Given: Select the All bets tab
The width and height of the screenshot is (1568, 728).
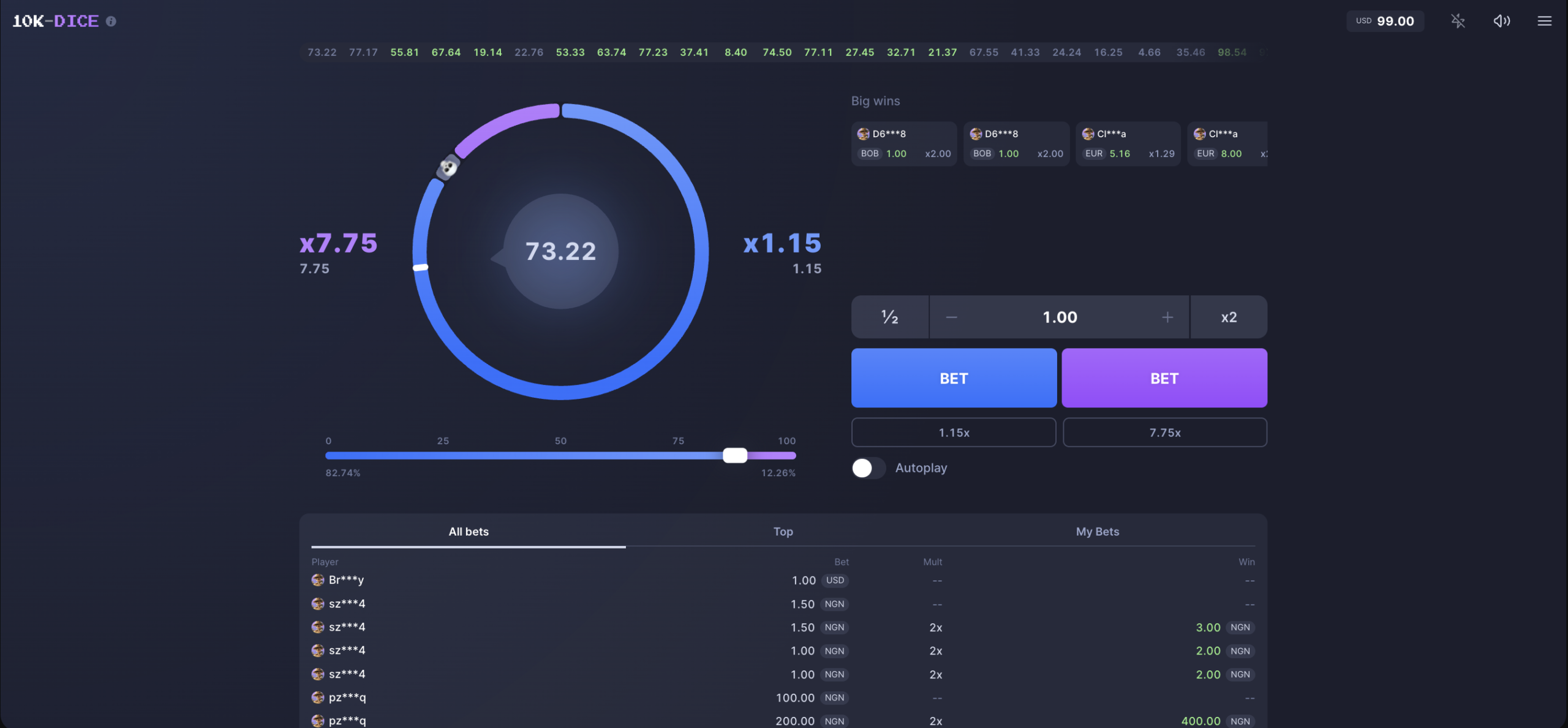Looking at the screenshot, I should pos(469,531).
